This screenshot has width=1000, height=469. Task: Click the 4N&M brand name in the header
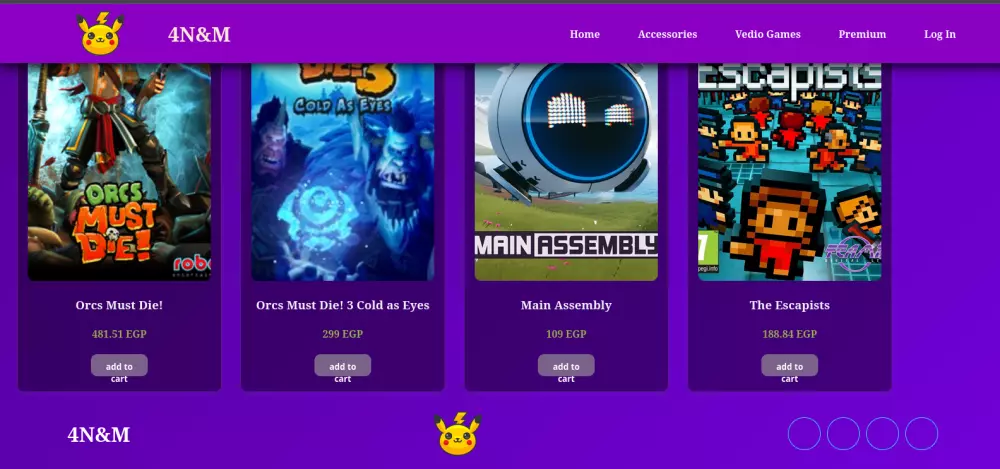click(199, 34)
